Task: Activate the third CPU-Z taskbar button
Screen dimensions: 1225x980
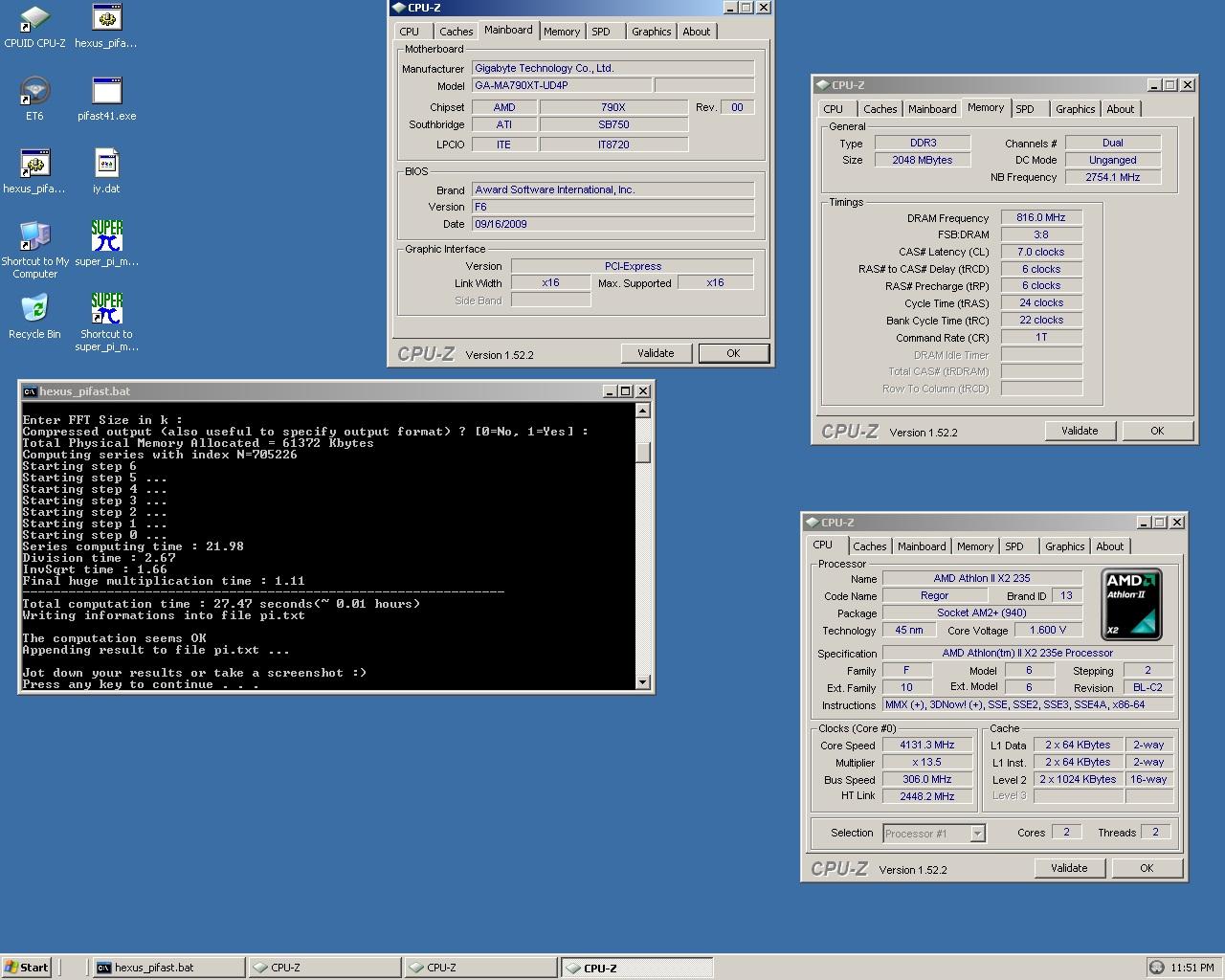Action: pos(636,968)
